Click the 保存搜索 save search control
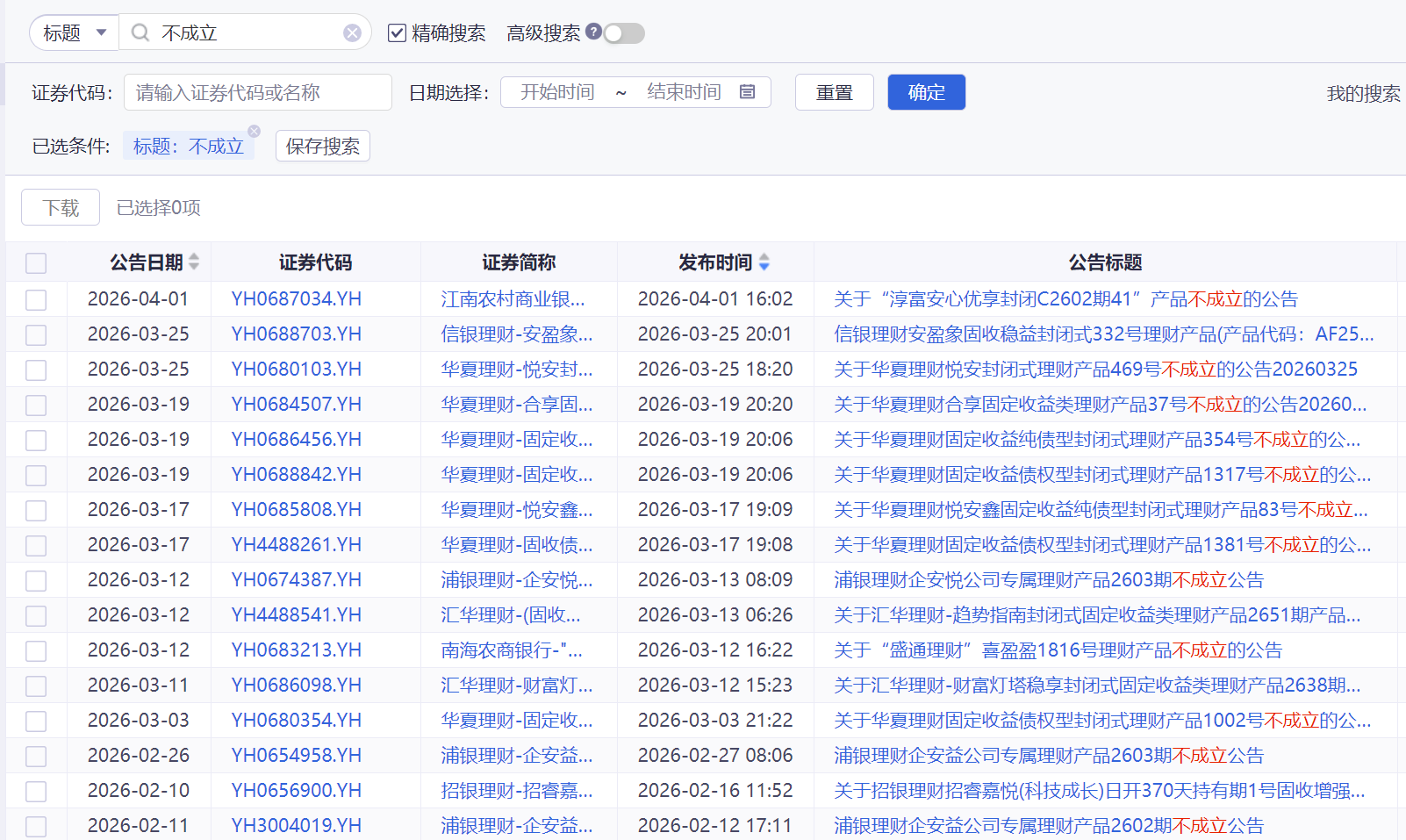The image size is (1406, 840). (x=322, y=146)
